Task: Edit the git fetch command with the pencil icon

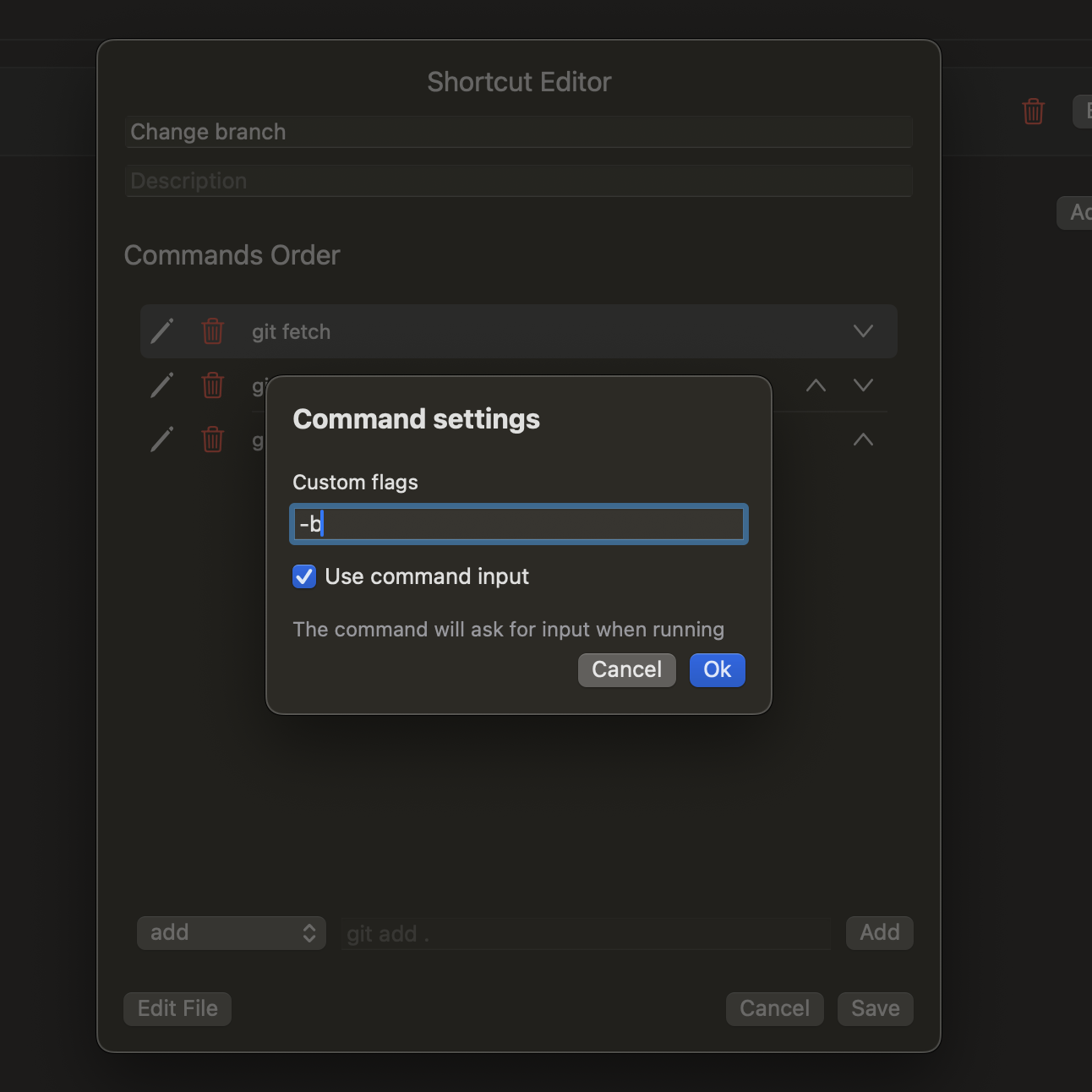Action: 161,331
